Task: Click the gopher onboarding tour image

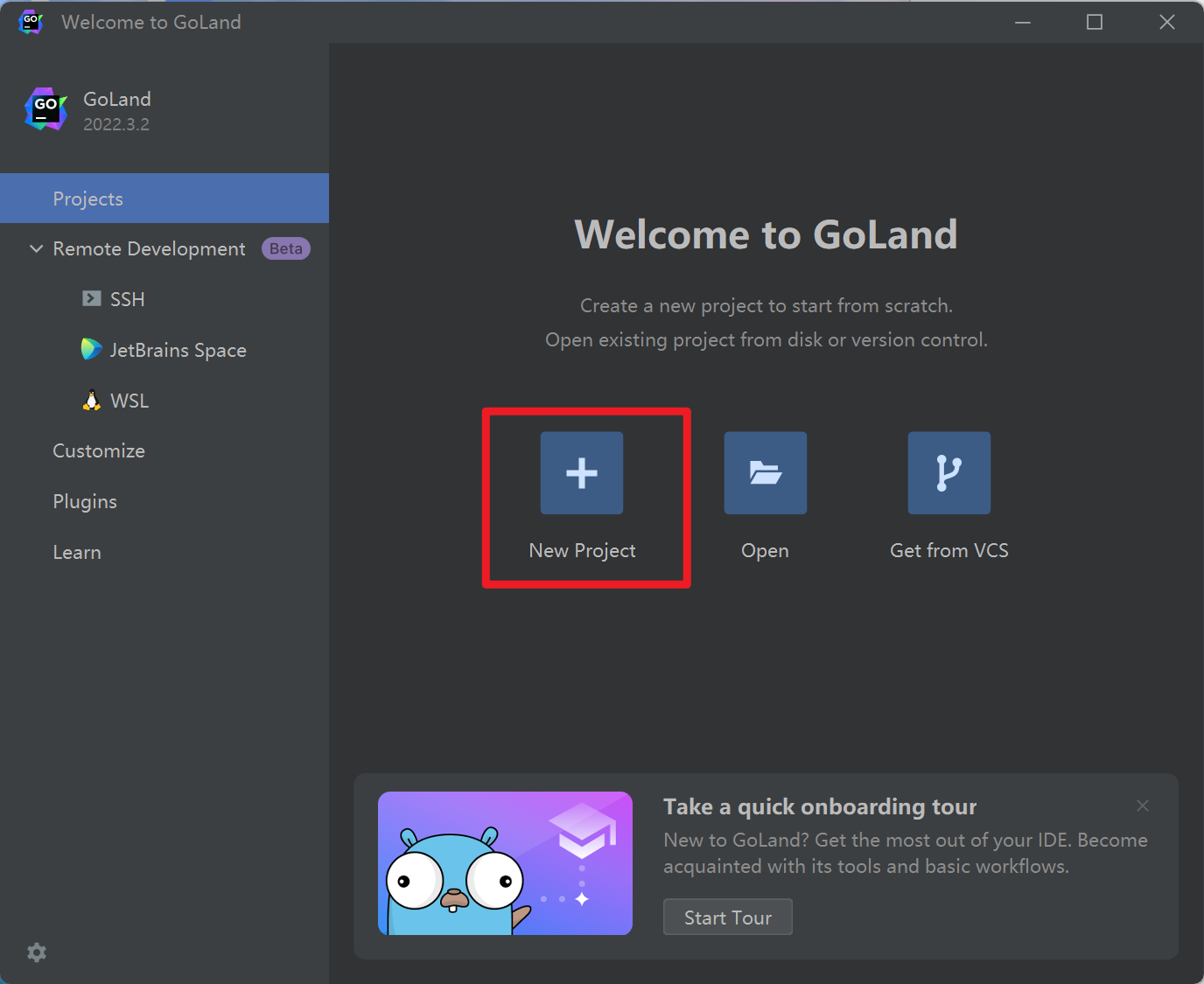Action: click(x=505, y=863)
